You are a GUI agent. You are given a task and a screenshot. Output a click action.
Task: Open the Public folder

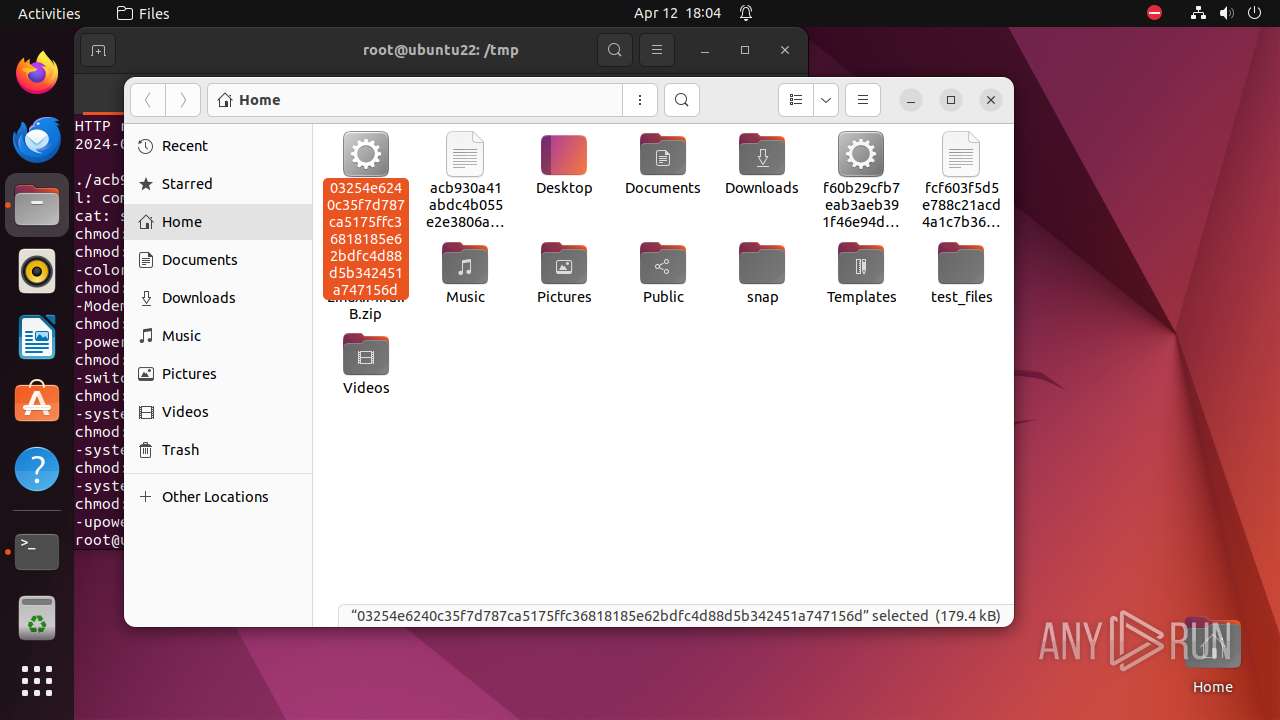tap(663, 274)
